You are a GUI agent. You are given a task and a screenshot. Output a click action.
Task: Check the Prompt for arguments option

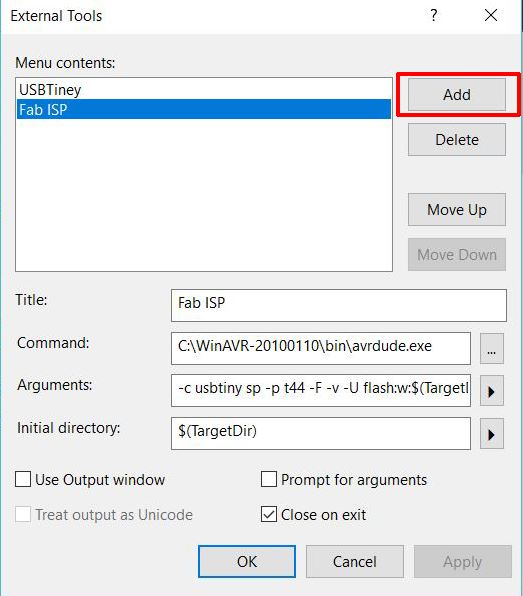[x=269, y=479]
